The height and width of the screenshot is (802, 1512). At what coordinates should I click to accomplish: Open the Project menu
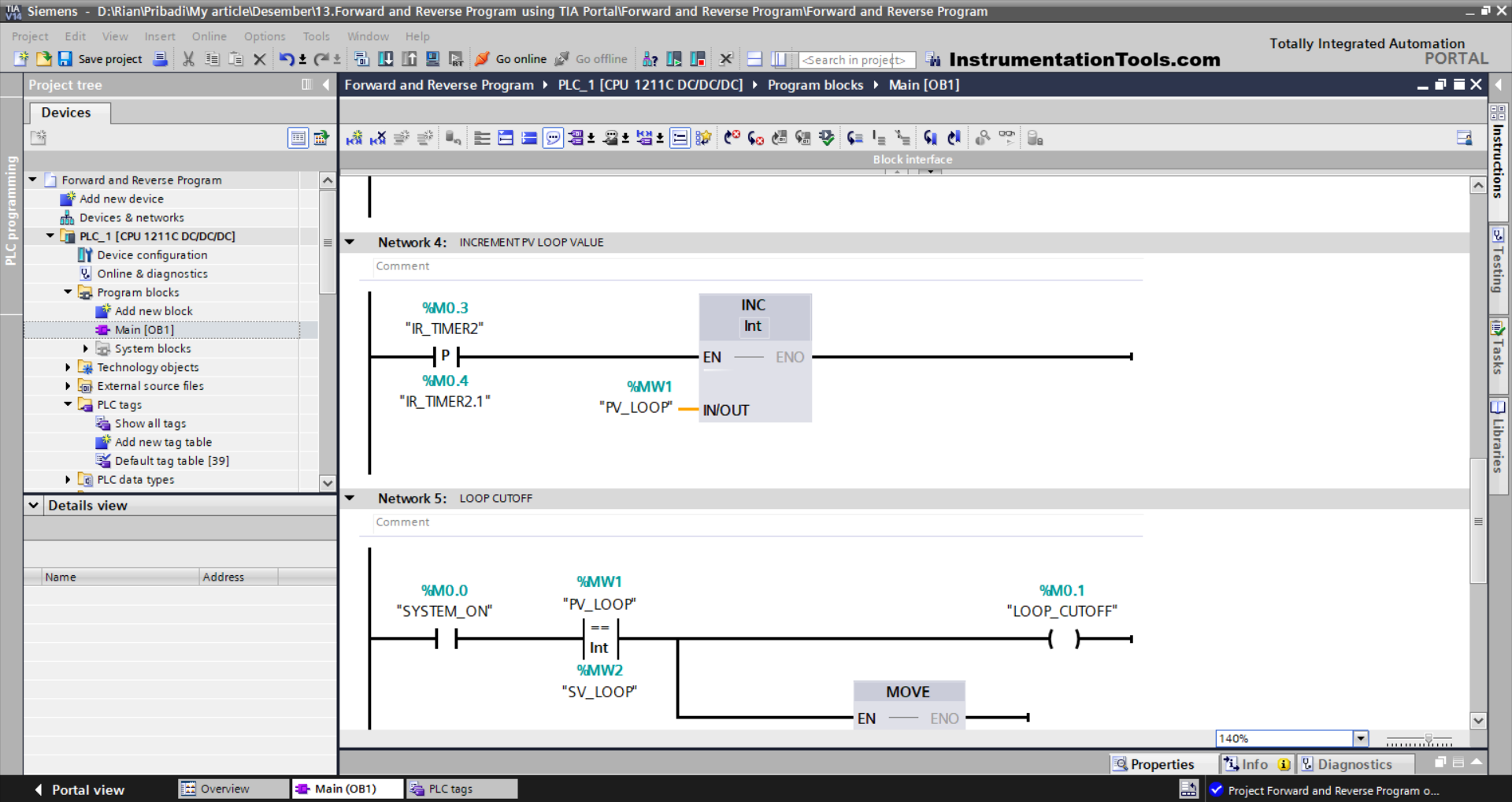pyautogui.click(x=30, y=36)
